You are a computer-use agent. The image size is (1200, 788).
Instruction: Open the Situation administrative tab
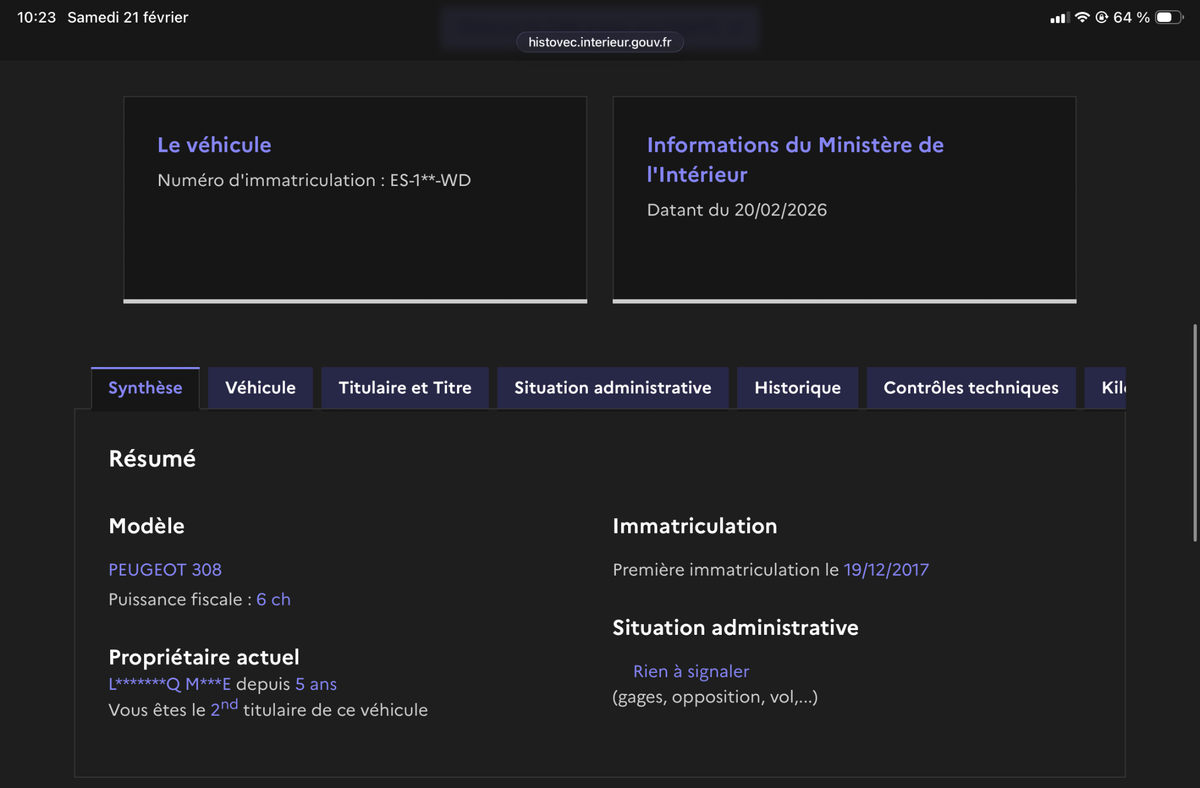[613, 388]
